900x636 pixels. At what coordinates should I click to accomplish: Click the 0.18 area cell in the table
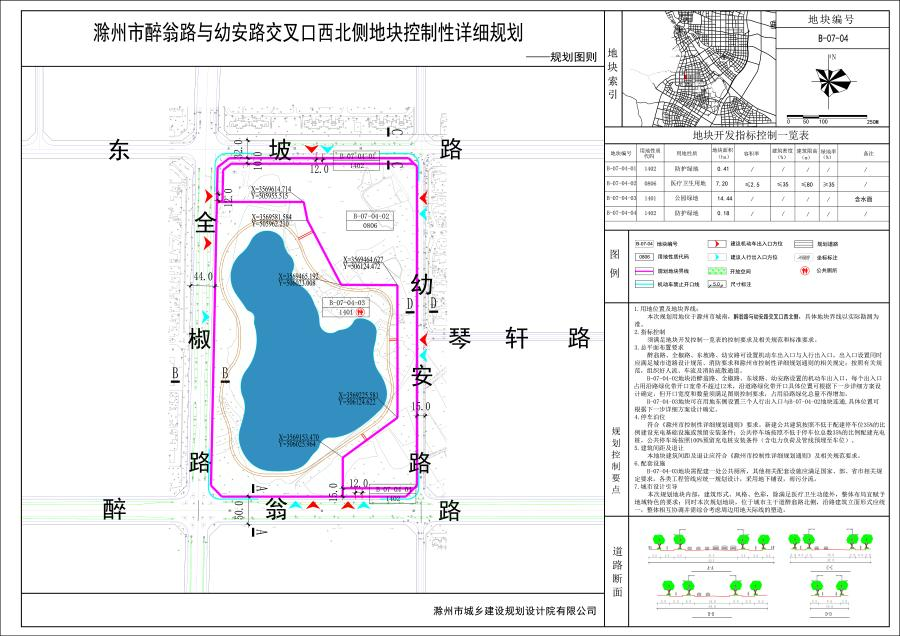[x=722, y=213]
